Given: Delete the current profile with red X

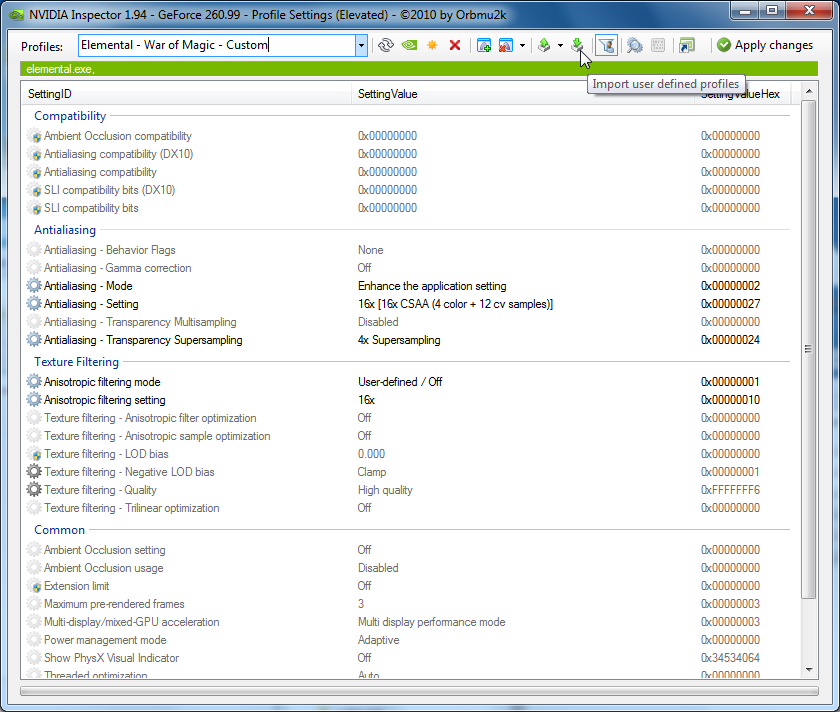Looking at the screenshot, I should click(455, 45).
